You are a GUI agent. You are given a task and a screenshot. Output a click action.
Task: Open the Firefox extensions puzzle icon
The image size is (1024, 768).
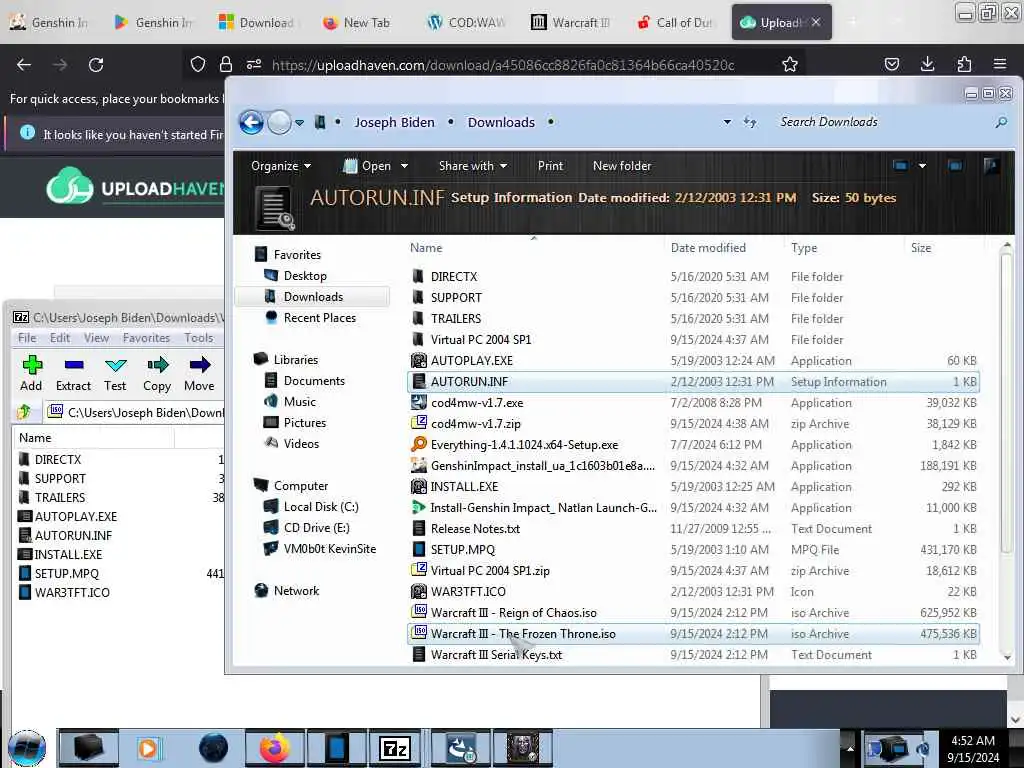pos(964,64)
